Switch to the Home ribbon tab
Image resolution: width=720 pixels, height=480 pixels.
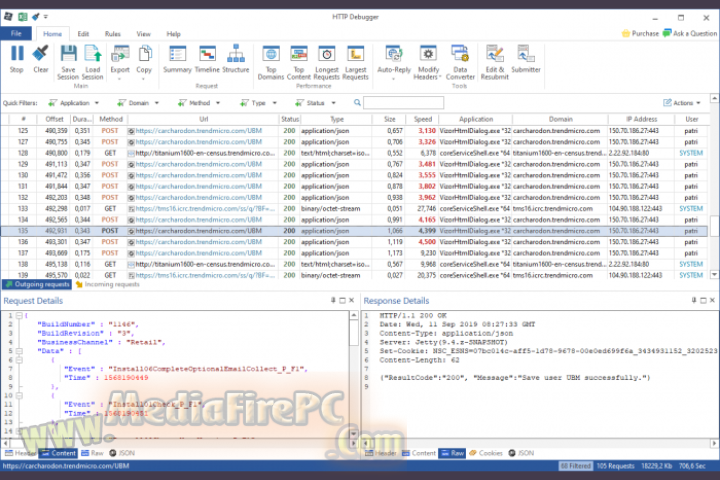coord(52,34)
